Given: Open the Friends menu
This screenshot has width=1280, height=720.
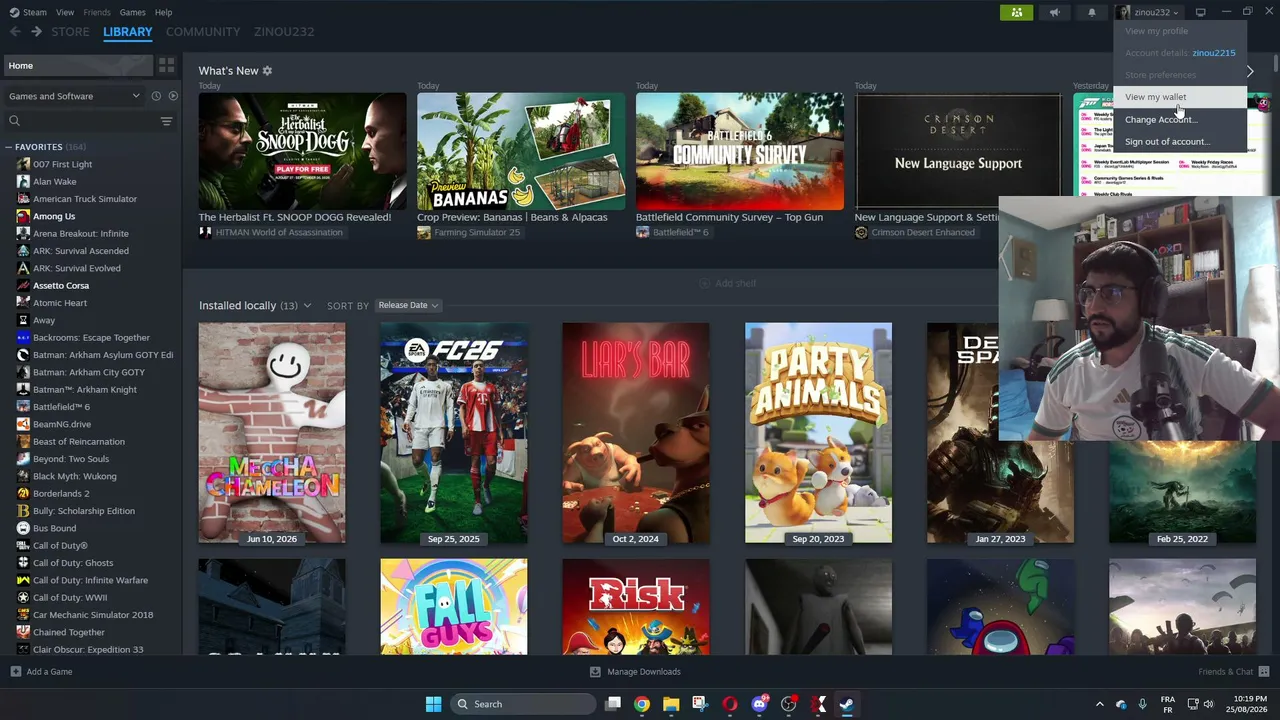Looking at the screenshot, I should click(97, 12).
